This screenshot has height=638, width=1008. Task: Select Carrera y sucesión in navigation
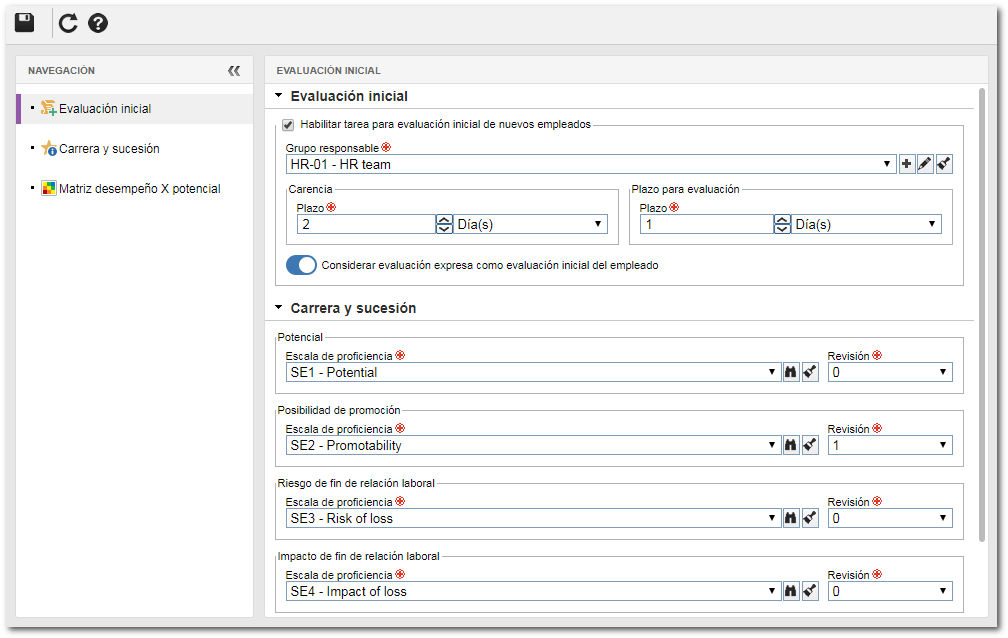click(109, 149)
